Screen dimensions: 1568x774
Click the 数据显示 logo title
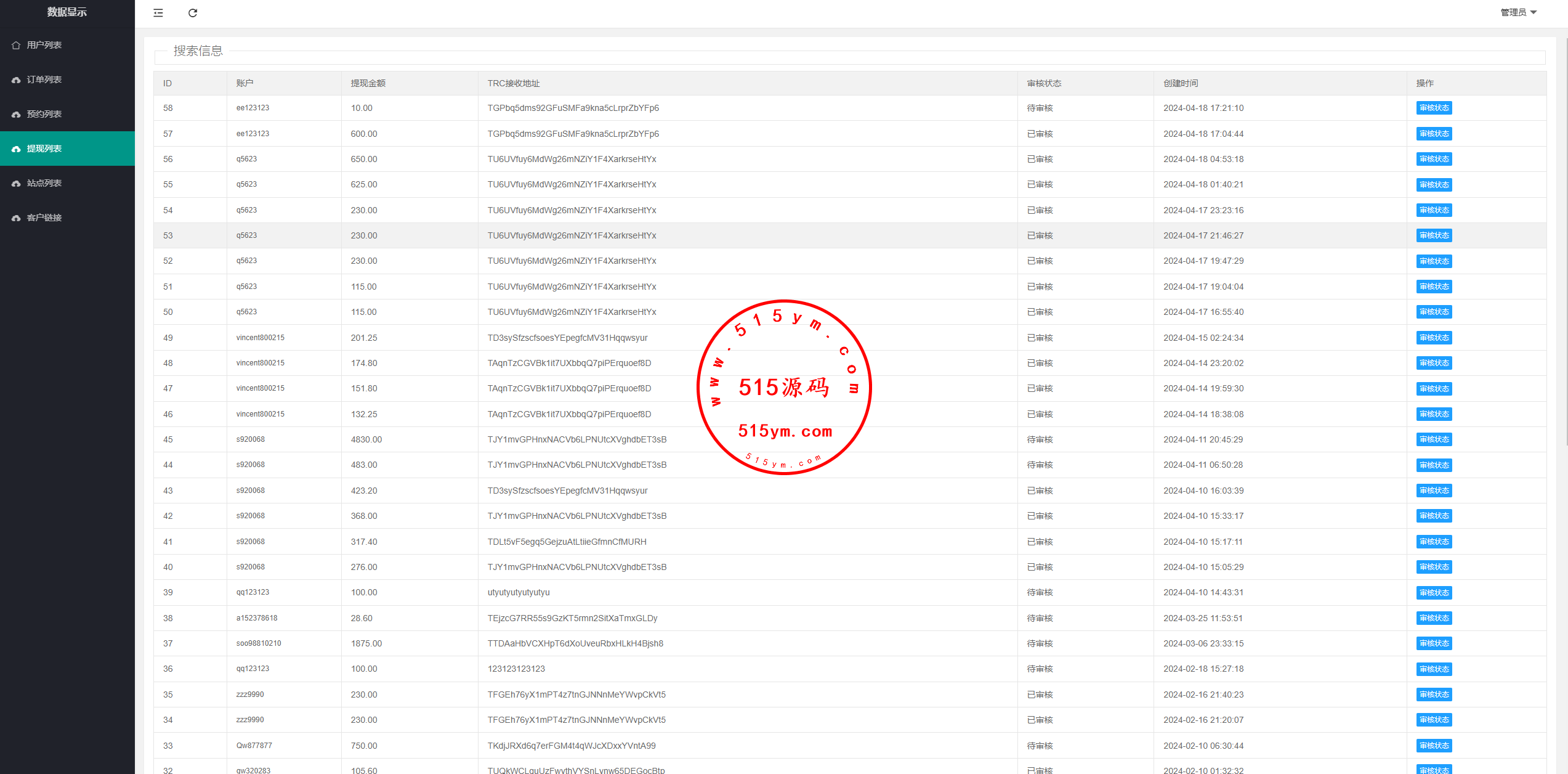[x=67, y=12]
